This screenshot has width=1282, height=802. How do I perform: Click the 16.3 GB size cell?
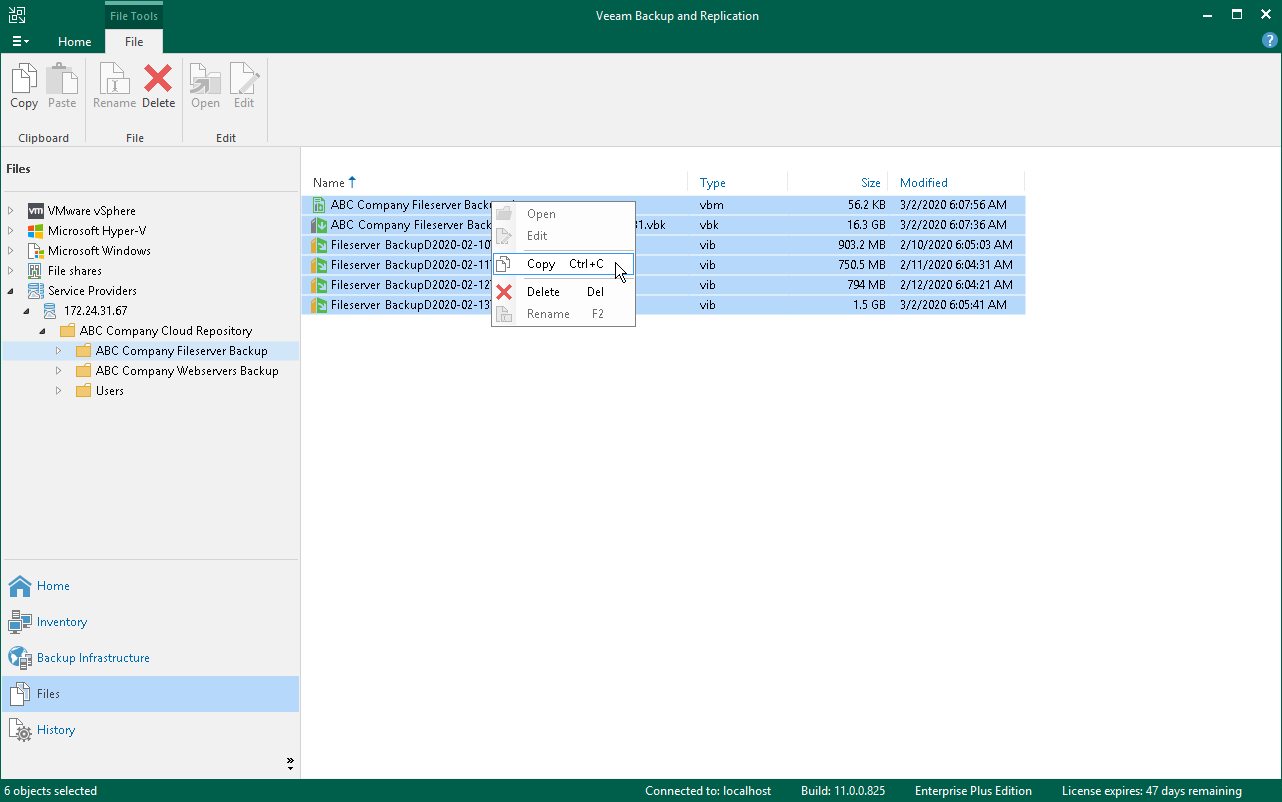click(x=865, y=225)
